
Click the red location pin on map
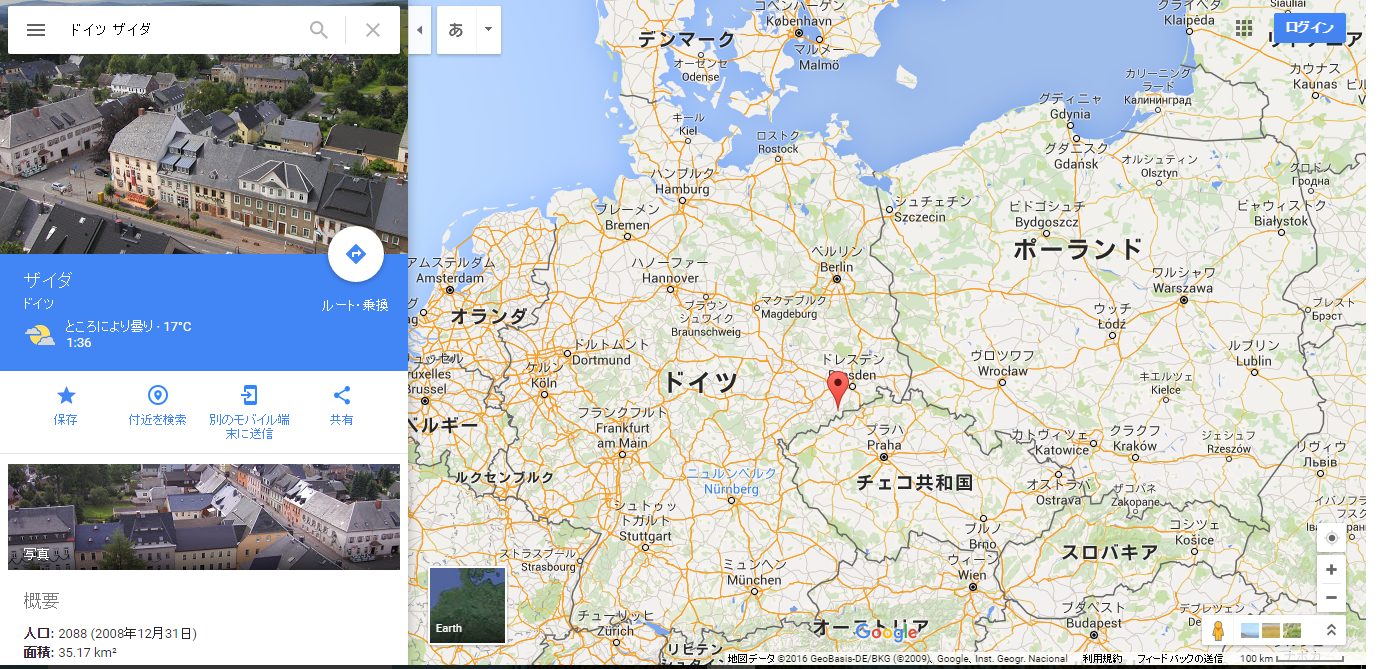(838, 389)
